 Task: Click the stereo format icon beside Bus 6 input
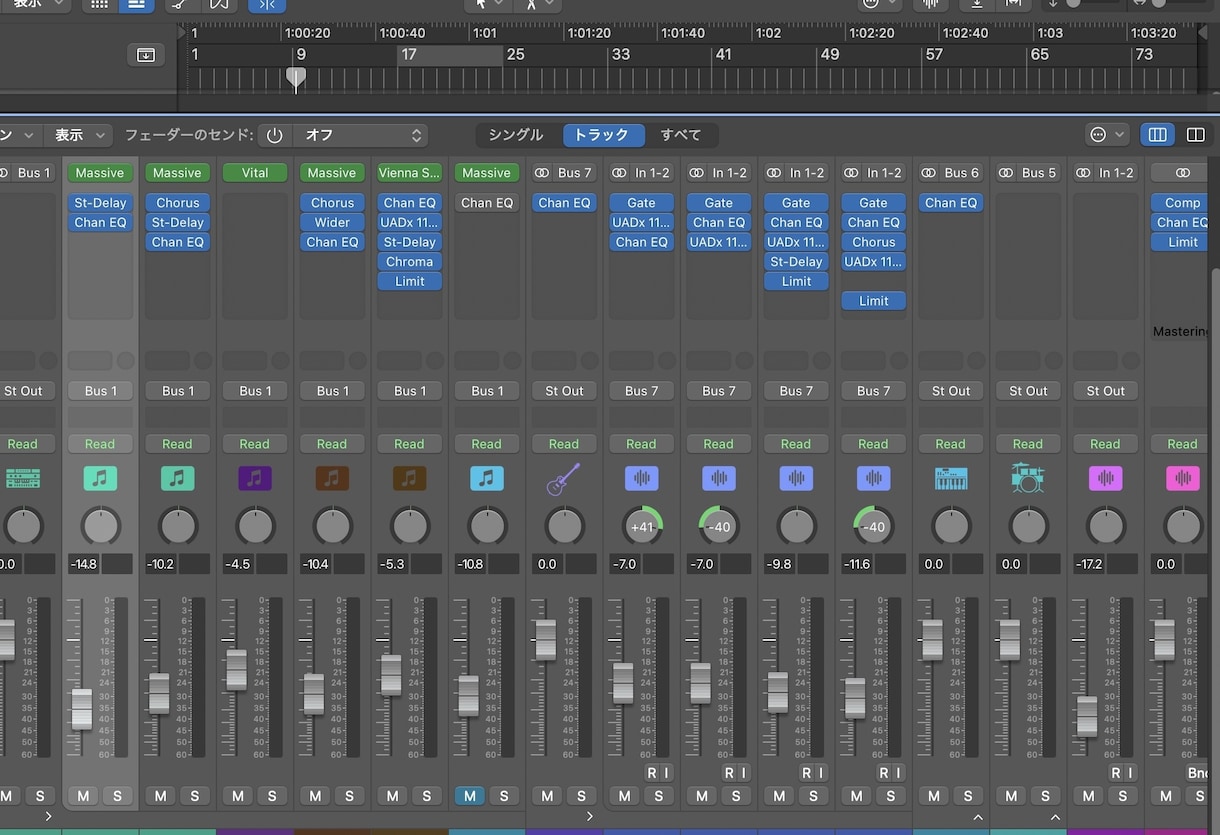coord(930,173)
